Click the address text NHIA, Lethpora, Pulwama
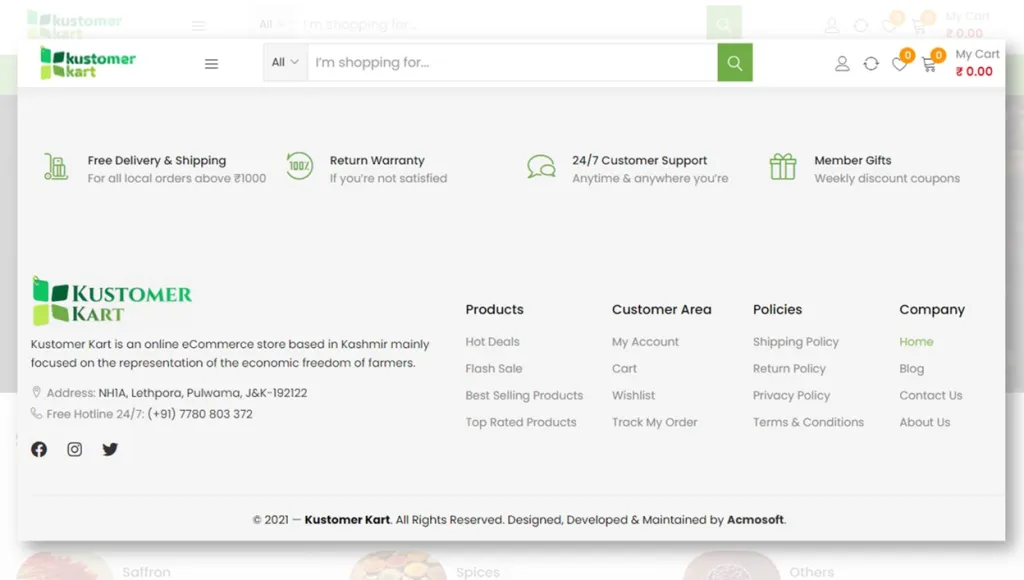The width and height of the screenshot is (1024, 580). pos(202,393)
